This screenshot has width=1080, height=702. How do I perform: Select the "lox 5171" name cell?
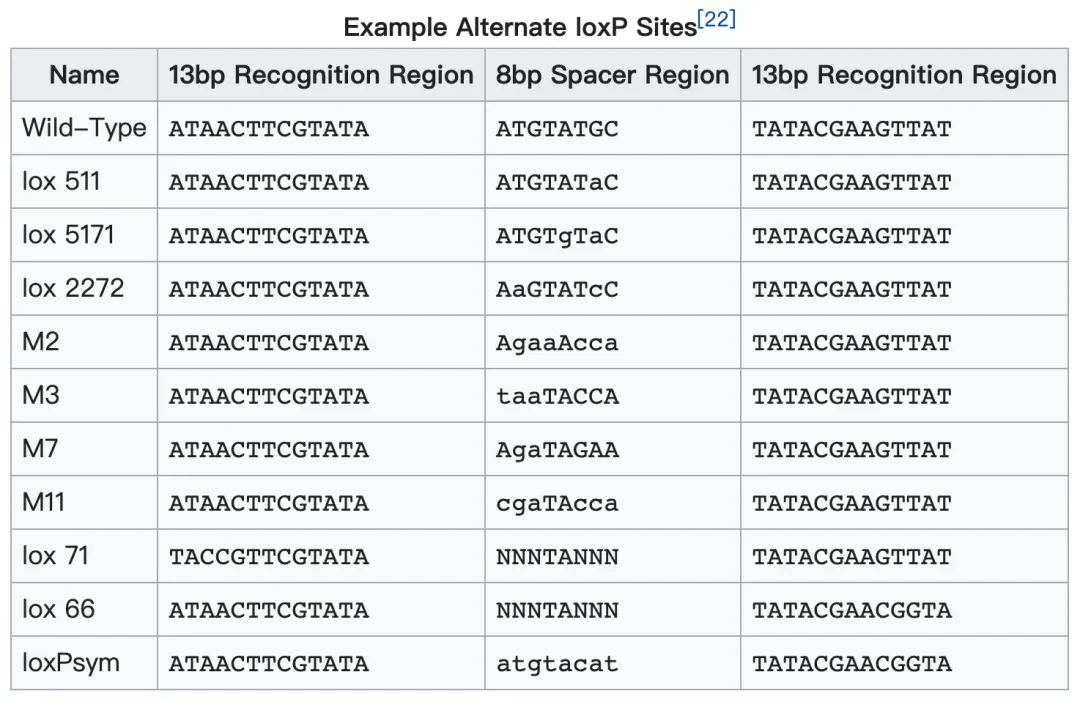click(x=68, y=235)
